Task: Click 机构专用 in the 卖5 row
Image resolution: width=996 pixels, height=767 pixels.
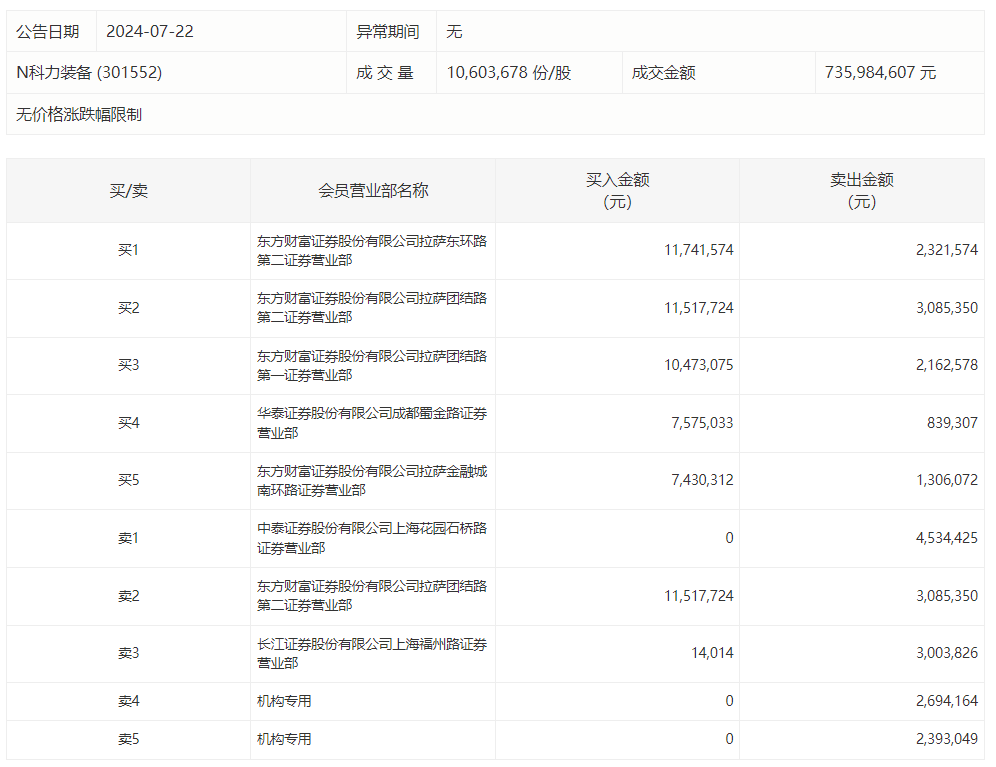Action: pos(284,739)
